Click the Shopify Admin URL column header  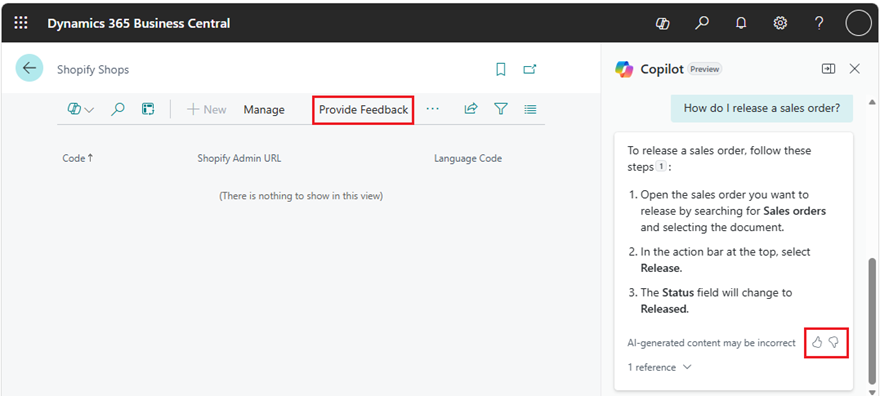[x=239, y=158]
